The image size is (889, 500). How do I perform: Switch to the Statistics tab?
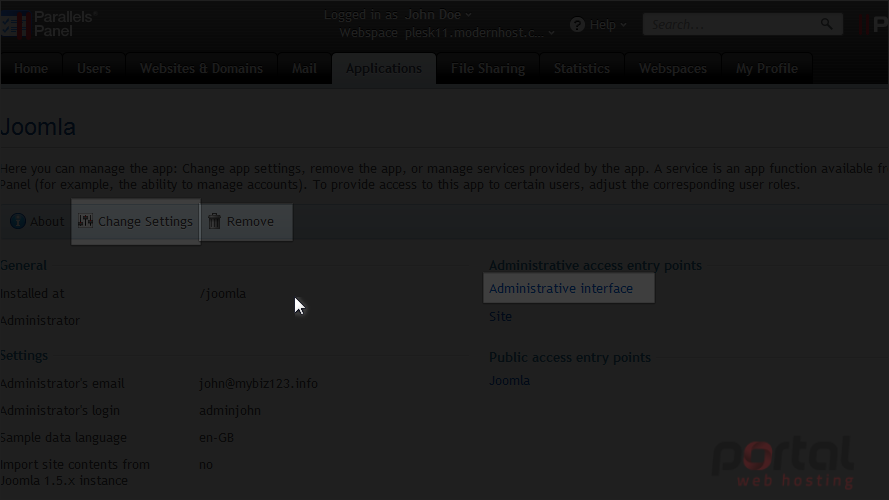pyautogui.click(x=582, y=69)
